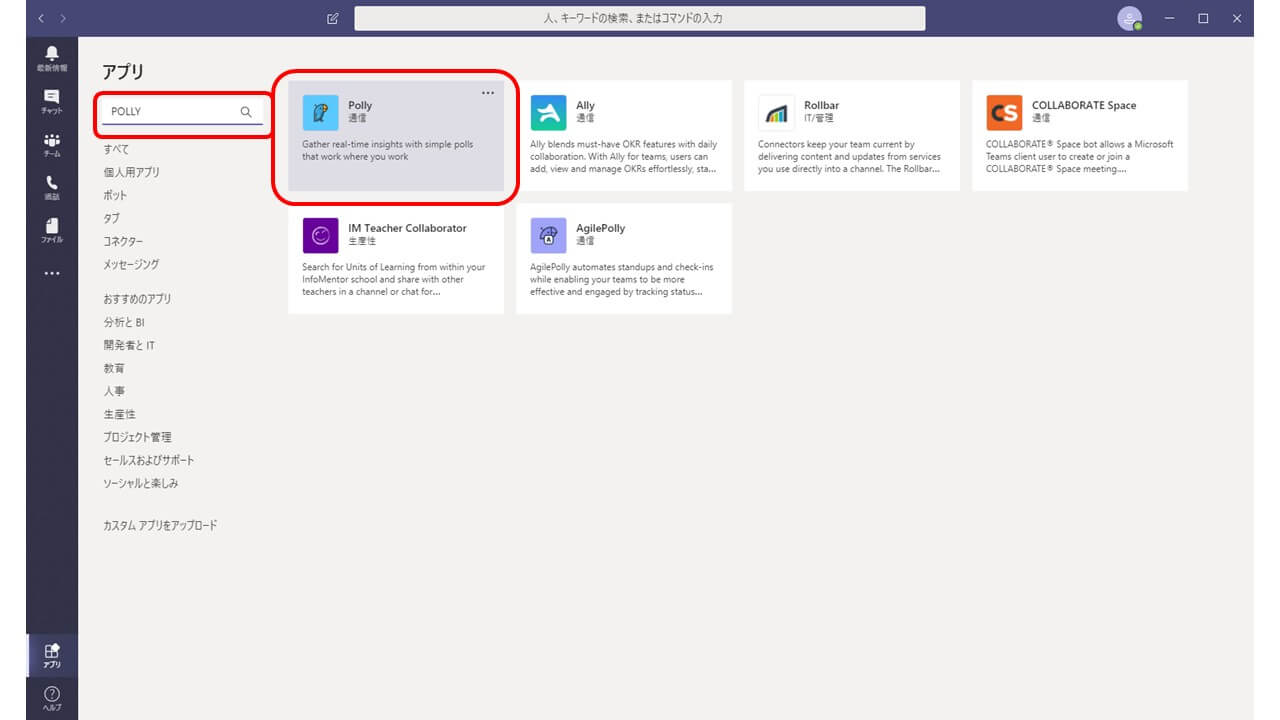Open the Files icon in sidebar
This screenshot has height=720, width=1280.
[x=52, y=230]
